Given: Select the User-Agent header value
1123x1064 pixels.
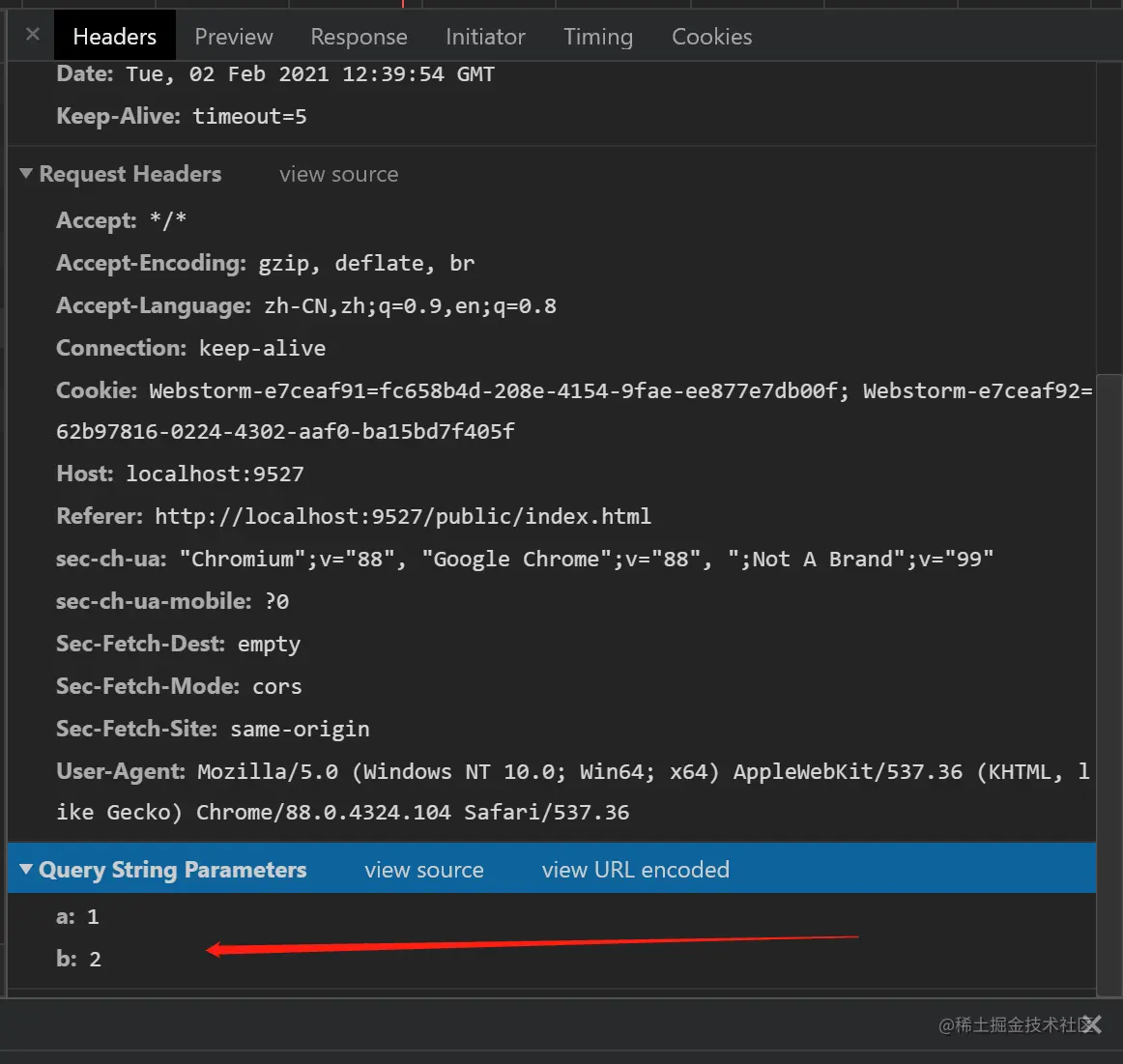Looking at the screenshot, I should [x=573, y=791].
